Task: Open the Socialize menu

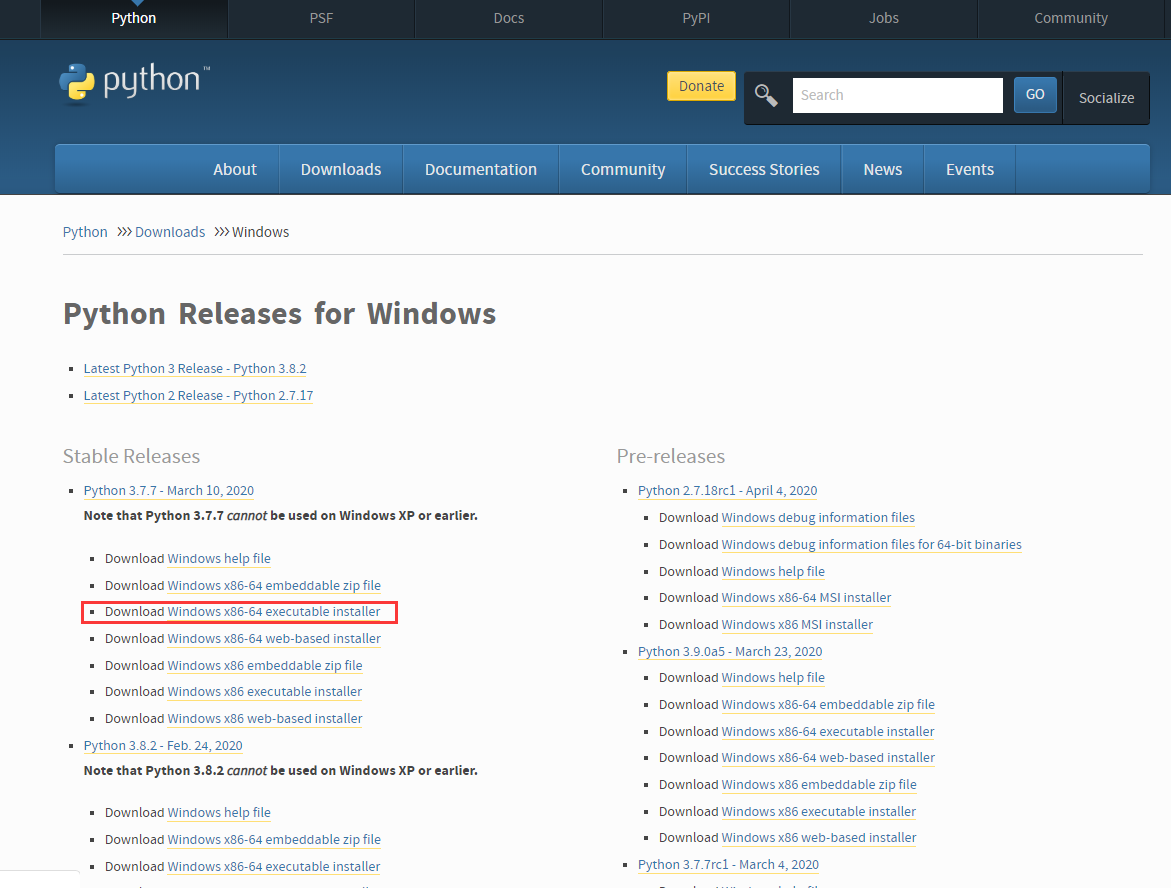Action: [1106, 98]
